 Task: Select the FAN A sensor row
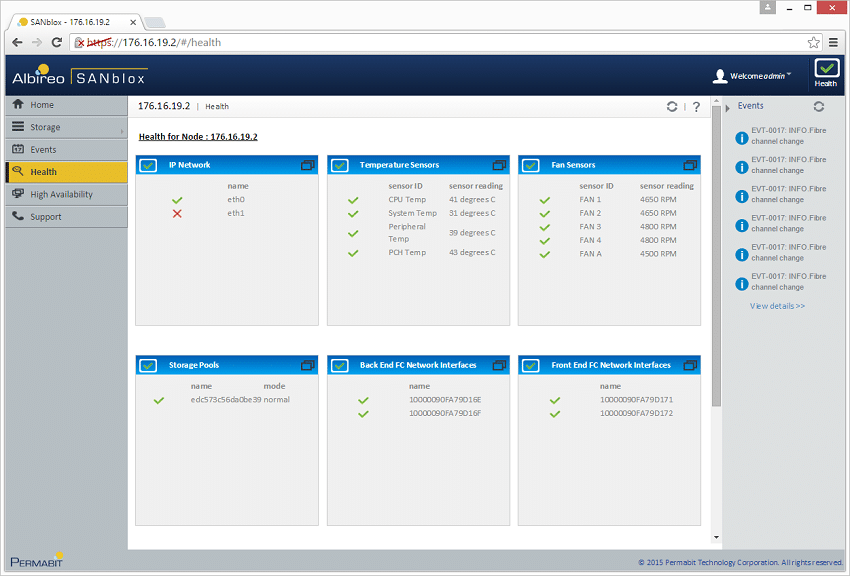610,254
